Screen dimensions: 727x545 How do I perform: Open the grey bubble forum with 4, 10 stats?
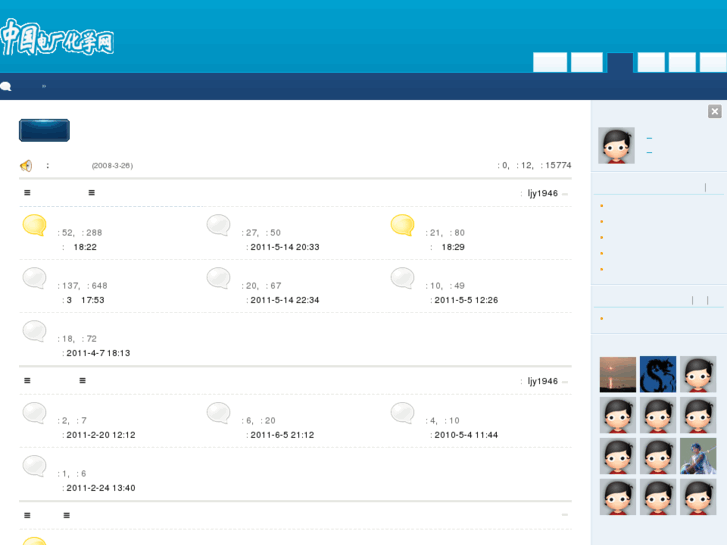tap(402, 413)
